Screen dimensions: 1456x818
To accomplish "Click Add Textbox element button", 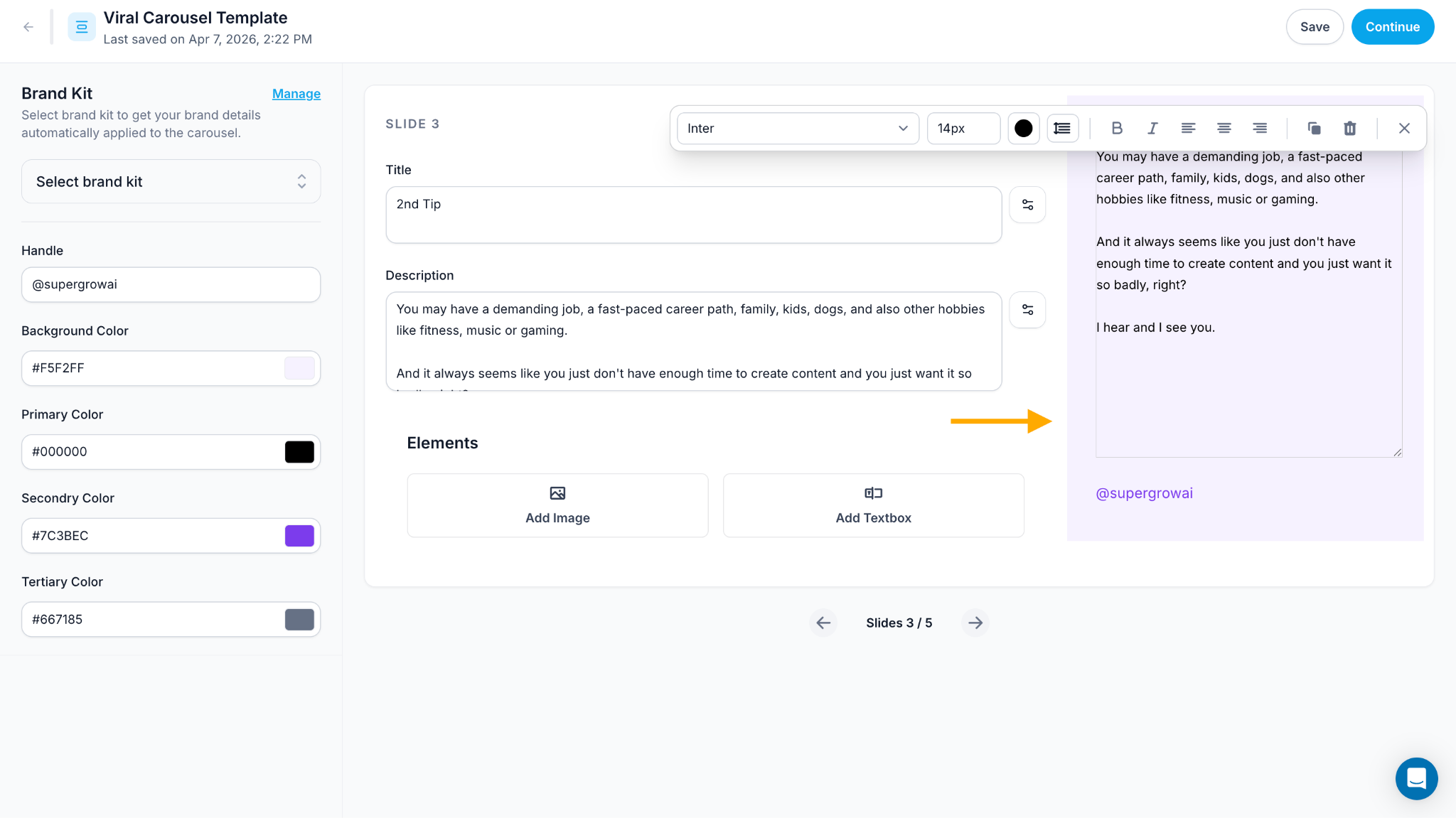I will (x=873, y=505).
